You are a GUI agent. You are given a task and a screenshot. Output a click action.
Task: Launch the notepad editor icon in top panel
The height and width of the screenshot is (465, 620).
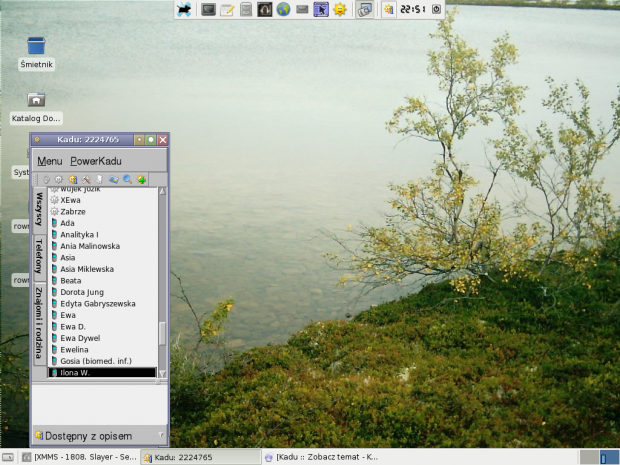tap(227, 9)
